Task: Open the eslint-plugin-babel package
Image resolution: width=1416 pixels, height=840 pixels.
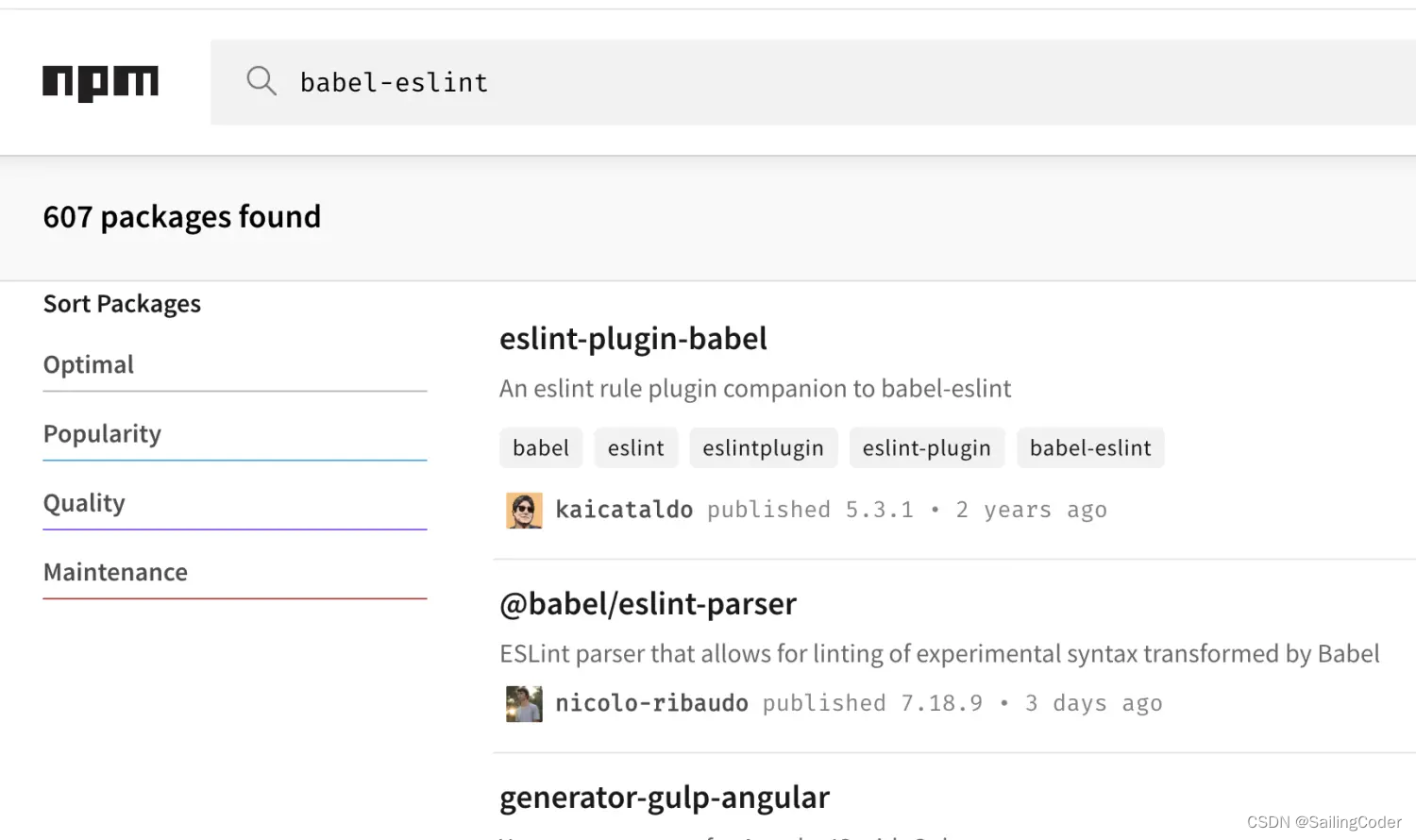Action: pyautogui.click(x=632, y=339)
